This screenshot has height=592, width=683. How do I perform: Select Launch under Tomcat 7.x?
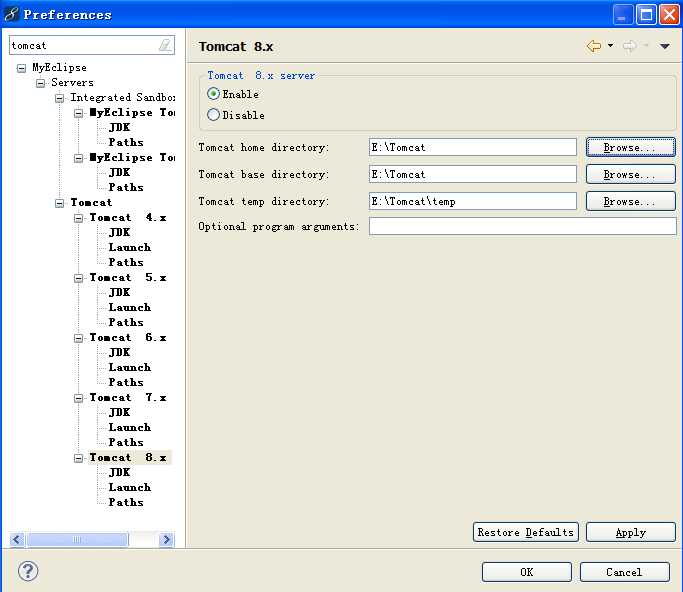coord(130,427)
